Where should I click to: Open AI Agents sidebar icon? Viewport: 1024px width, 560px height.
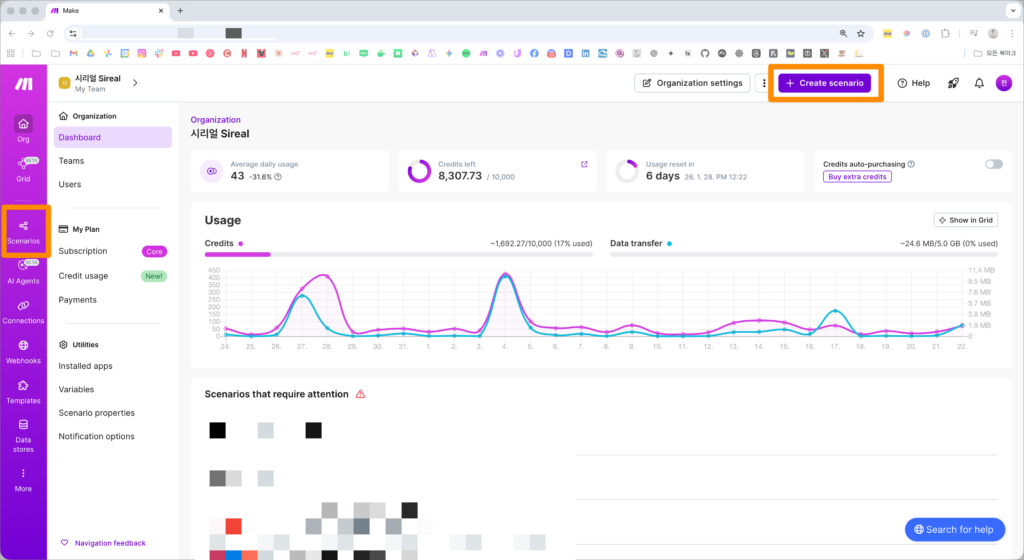click(23, 271)
